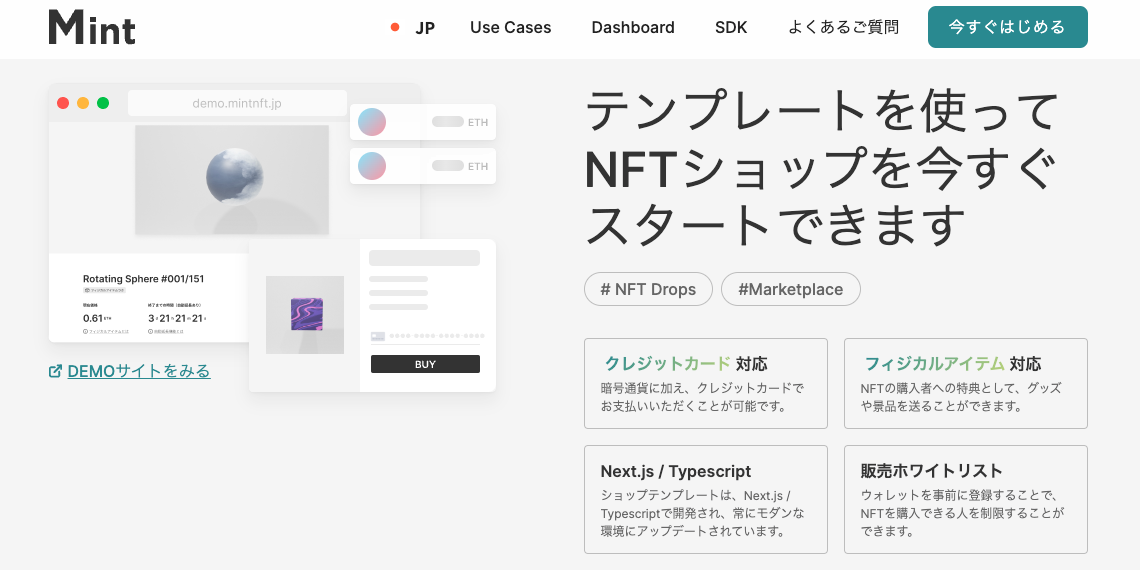The width and height of the screenshot is (1140, 570).
Task: Select the #Marketplace tag
Action: coord(790,289)
